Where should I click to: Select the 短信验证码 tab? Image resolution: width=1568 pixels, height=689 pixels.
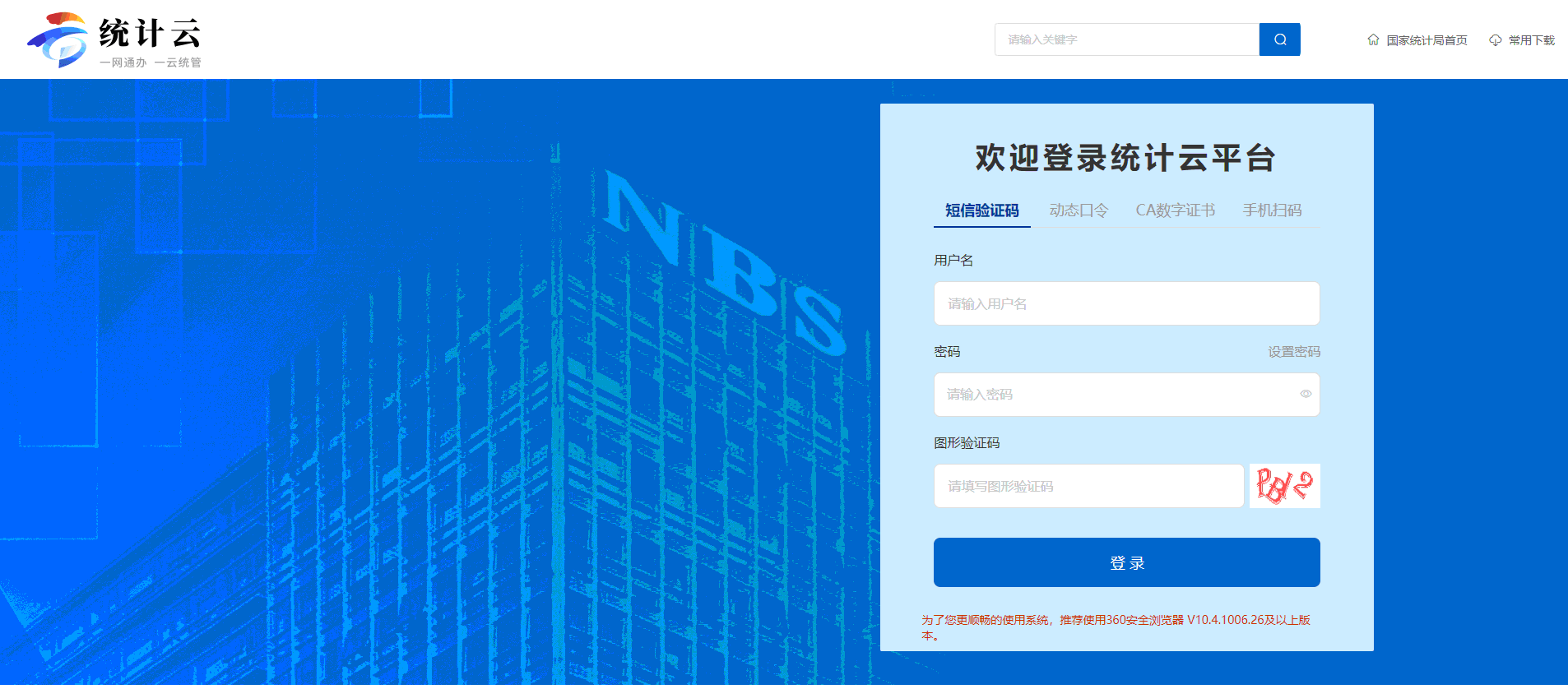981,210
